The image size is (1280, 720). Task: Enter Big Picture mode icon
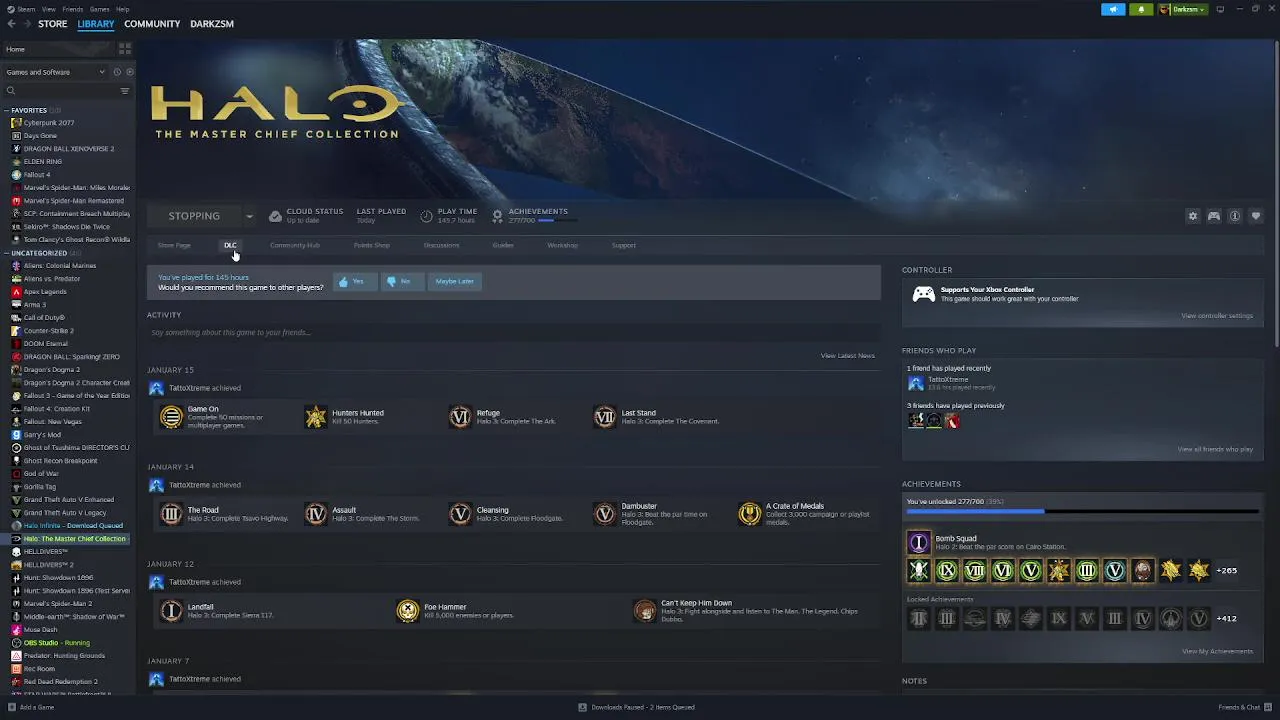(x=1220, y=9)
